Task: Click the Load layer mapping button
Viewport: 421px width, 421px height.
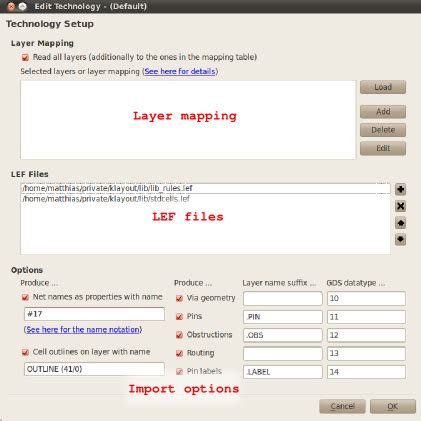Action: click(383, 87)
